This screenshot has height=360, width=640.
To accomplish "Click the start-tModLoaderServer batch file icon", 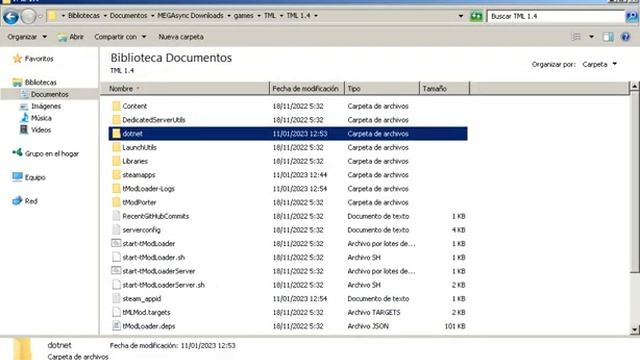I will click(x=116, y=271).
